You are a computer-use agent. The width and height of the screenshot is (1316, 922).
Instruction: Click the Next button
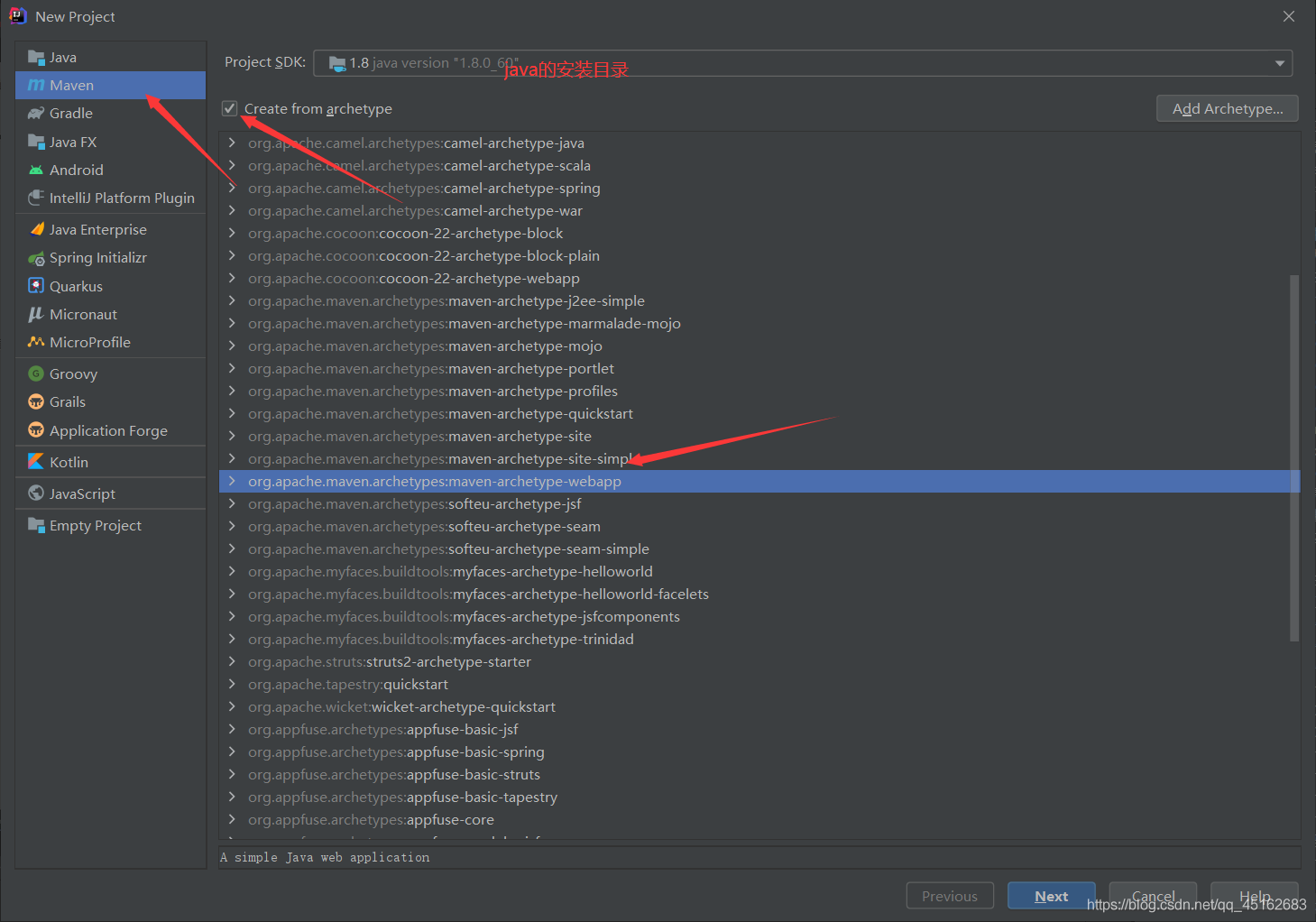point(1051,896)
